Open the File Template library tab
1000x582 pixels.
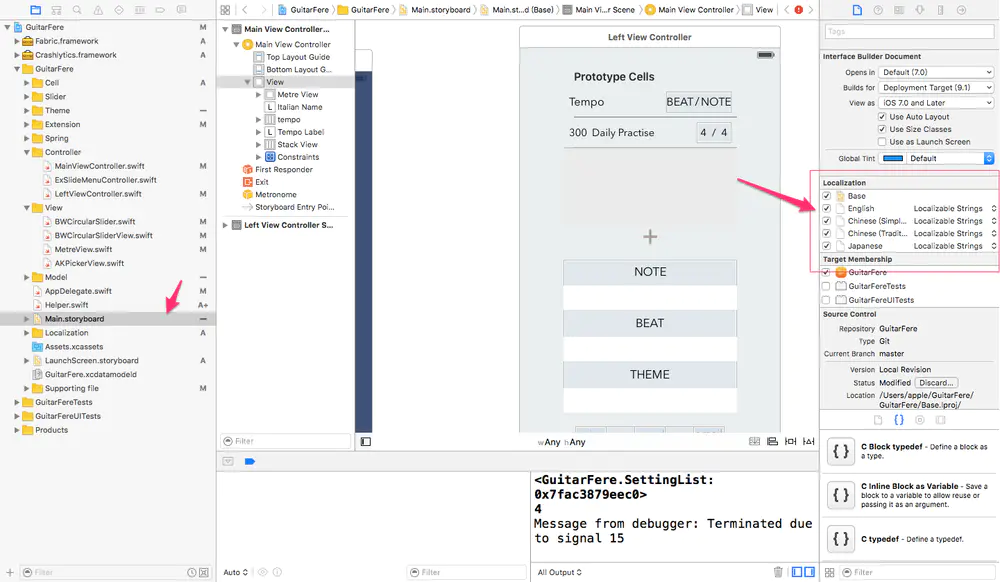coord(878,419)
